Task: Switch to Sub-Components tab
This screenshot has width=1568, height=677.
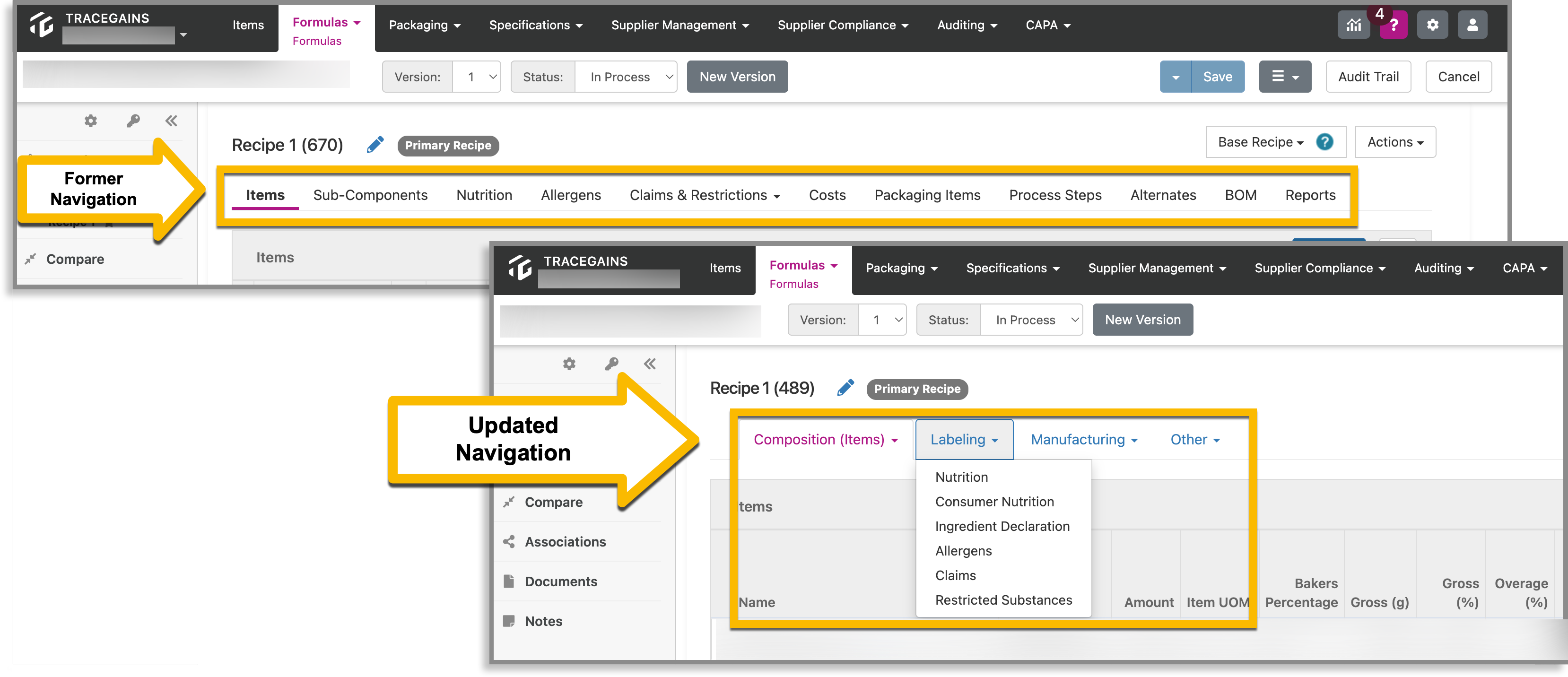Action: pos(370,195)
